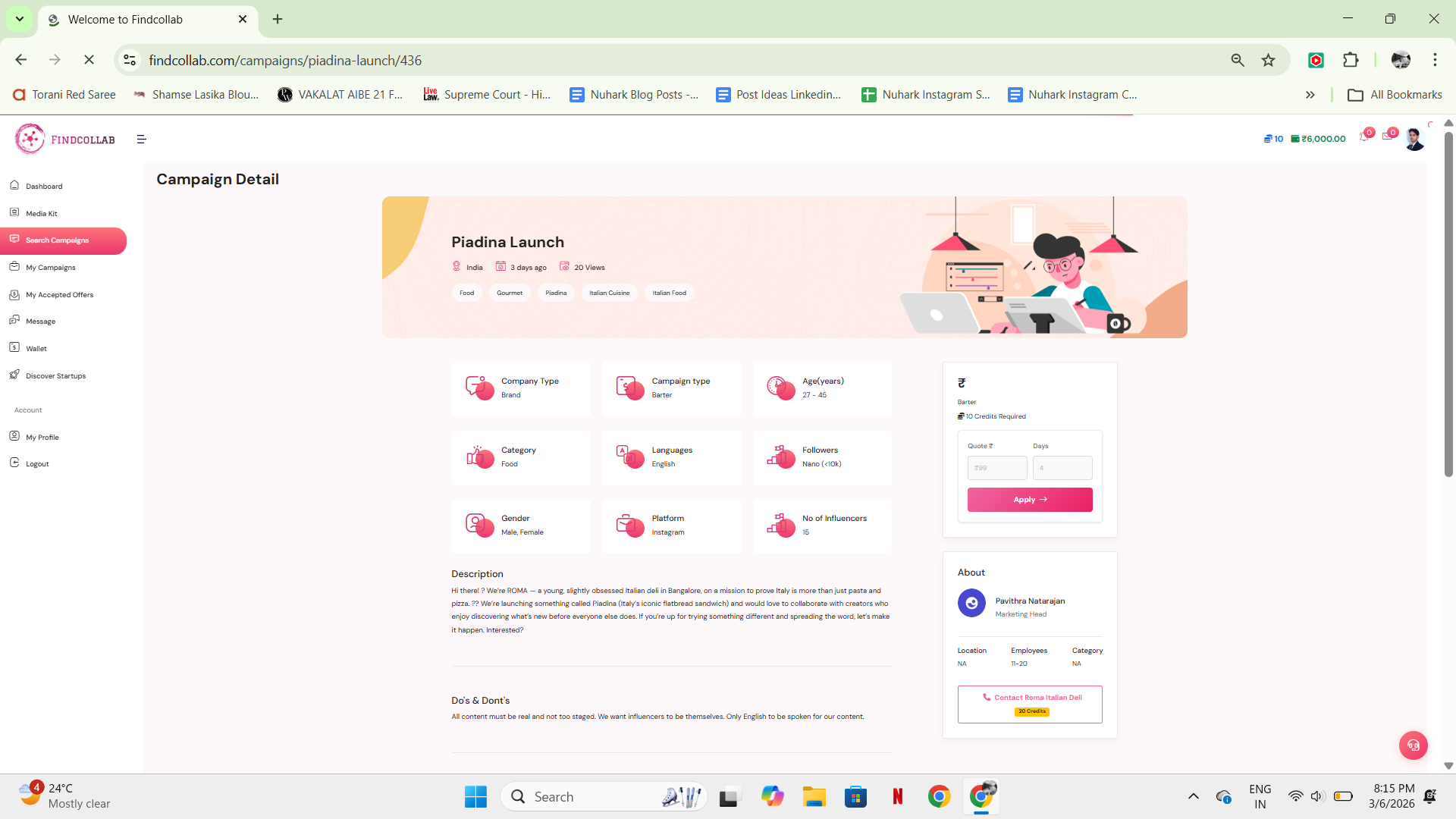Open the tab search dropdown arrow

tap(20, 19)
